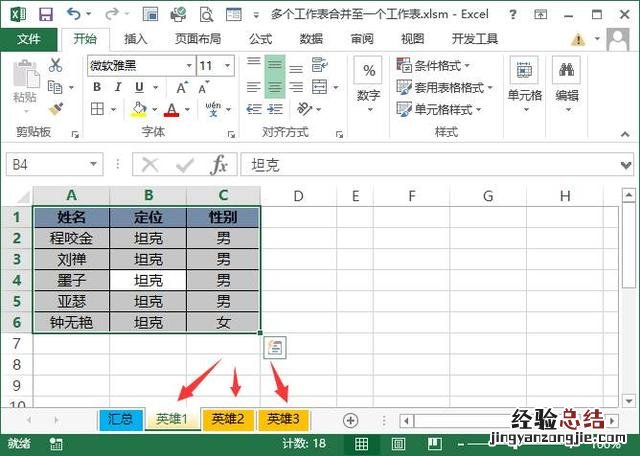Open the Insert Function fx button
The image size is (640, 456).
(218, 165)
